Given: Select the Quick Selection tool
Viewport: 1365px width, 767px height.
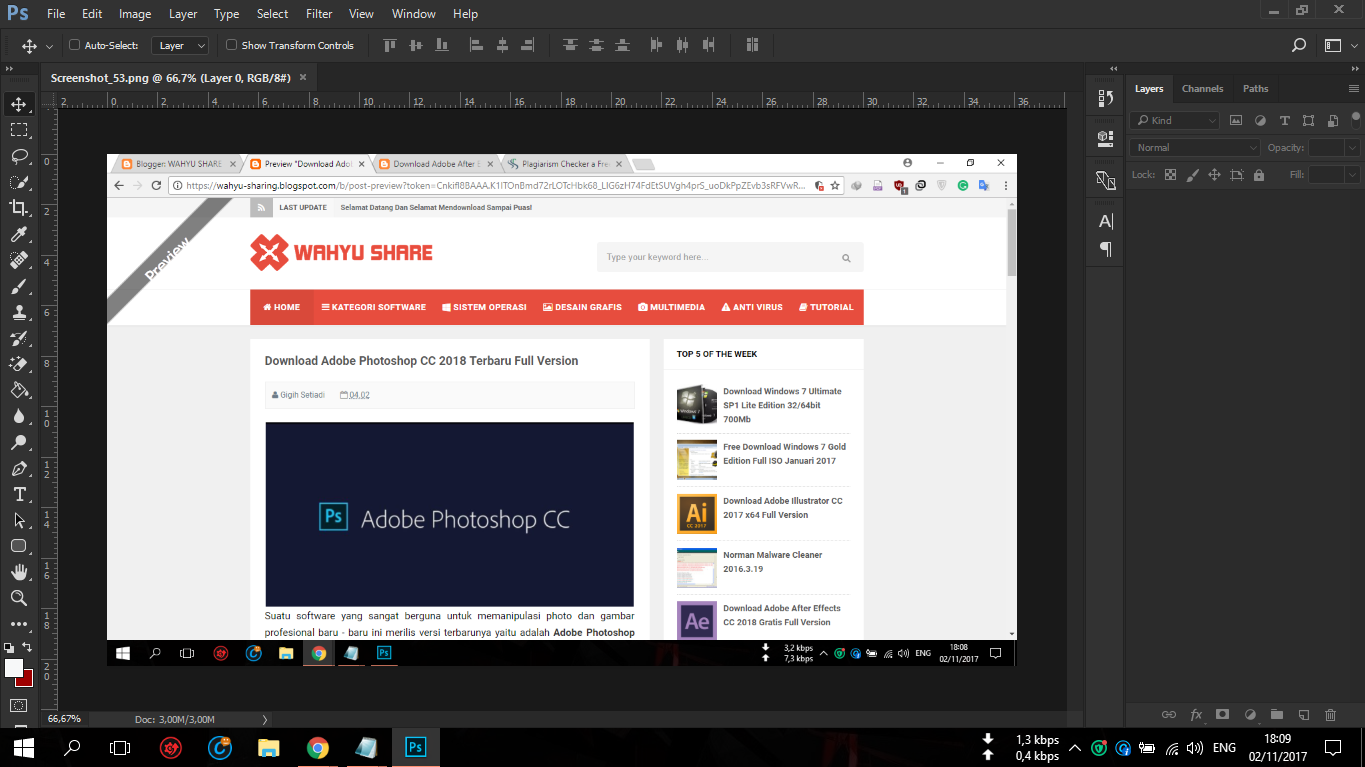Looking at the screenshot, I should pos(18,182).
